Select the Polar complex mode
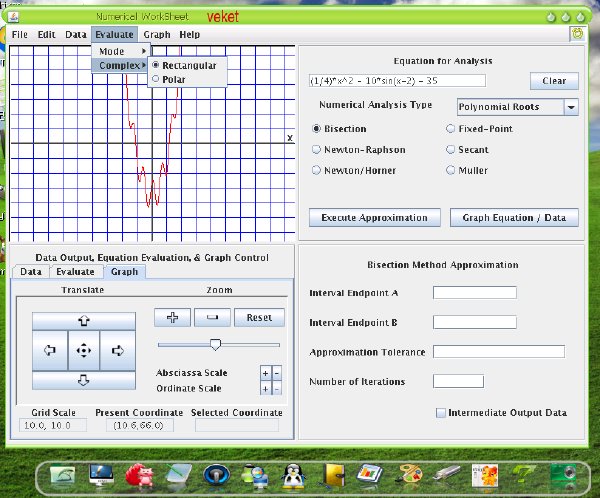Screen dimensions: 600x498 [x=188, y=79]
